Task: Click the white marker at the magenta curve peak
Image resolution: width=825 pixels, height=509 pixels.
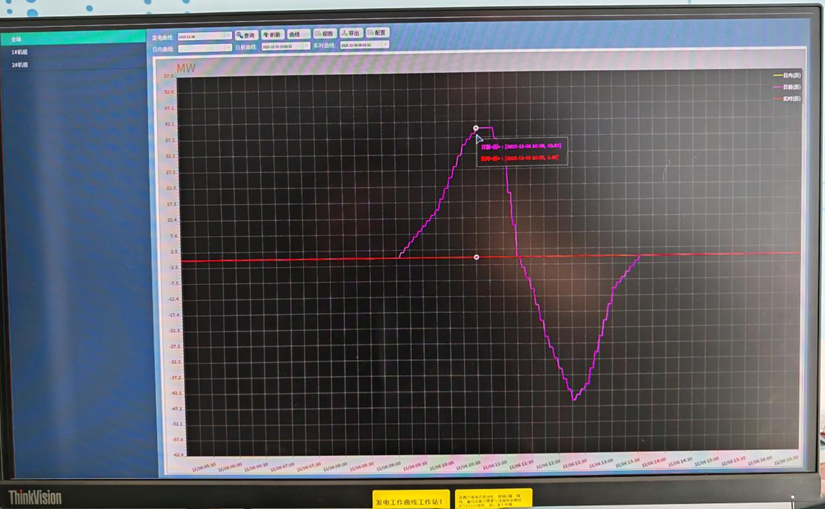Action: point(476,128)
